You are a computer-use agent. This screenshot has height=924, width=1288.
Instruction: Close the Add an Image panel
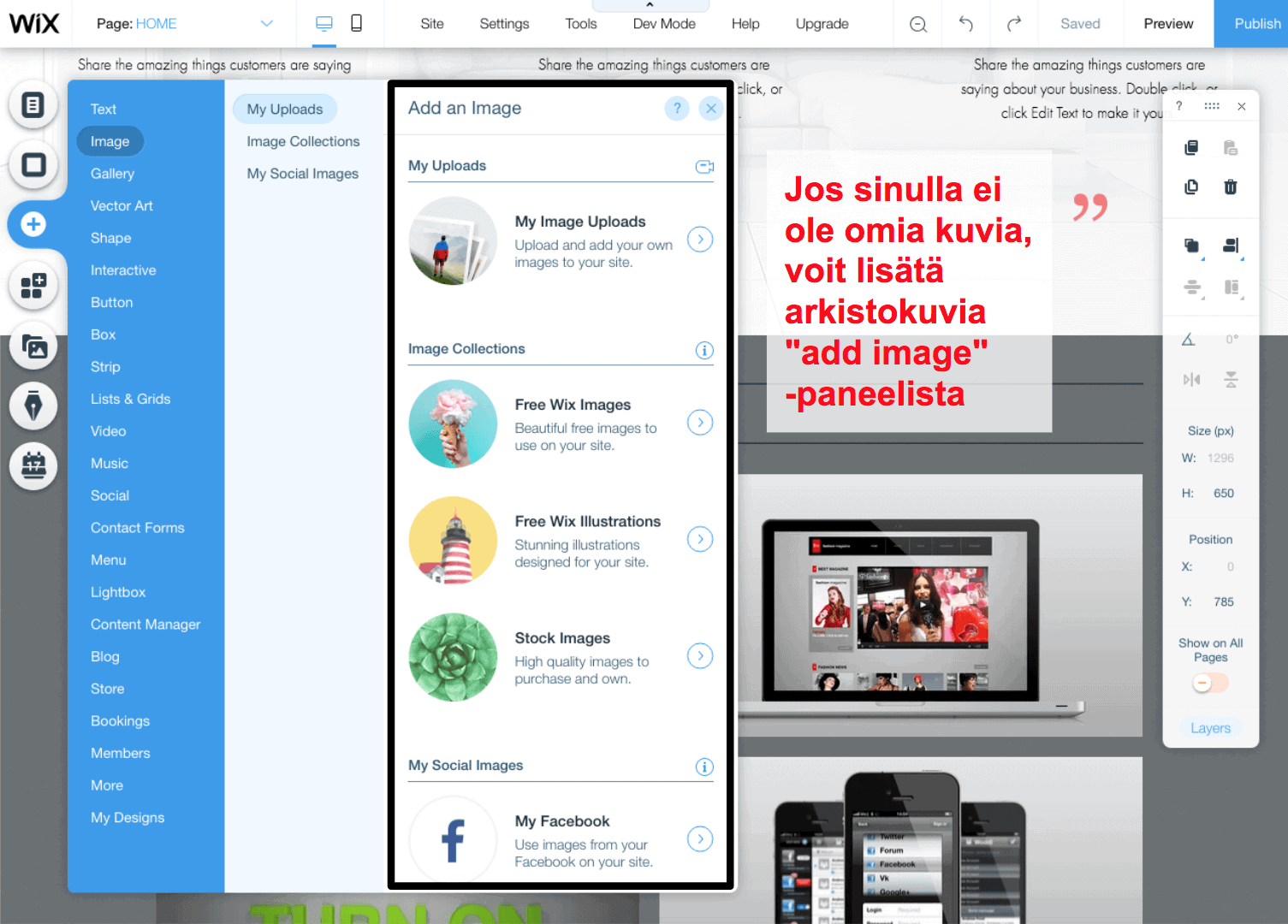pos(711,109)
